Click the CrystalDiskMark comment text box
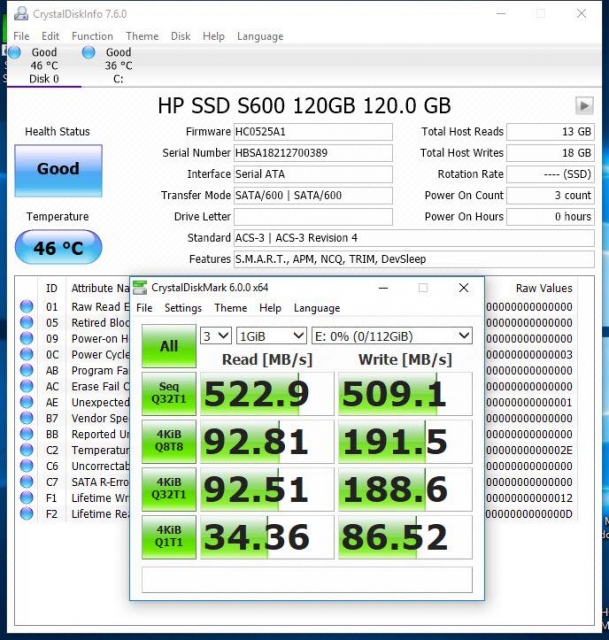 click(307, 579)
